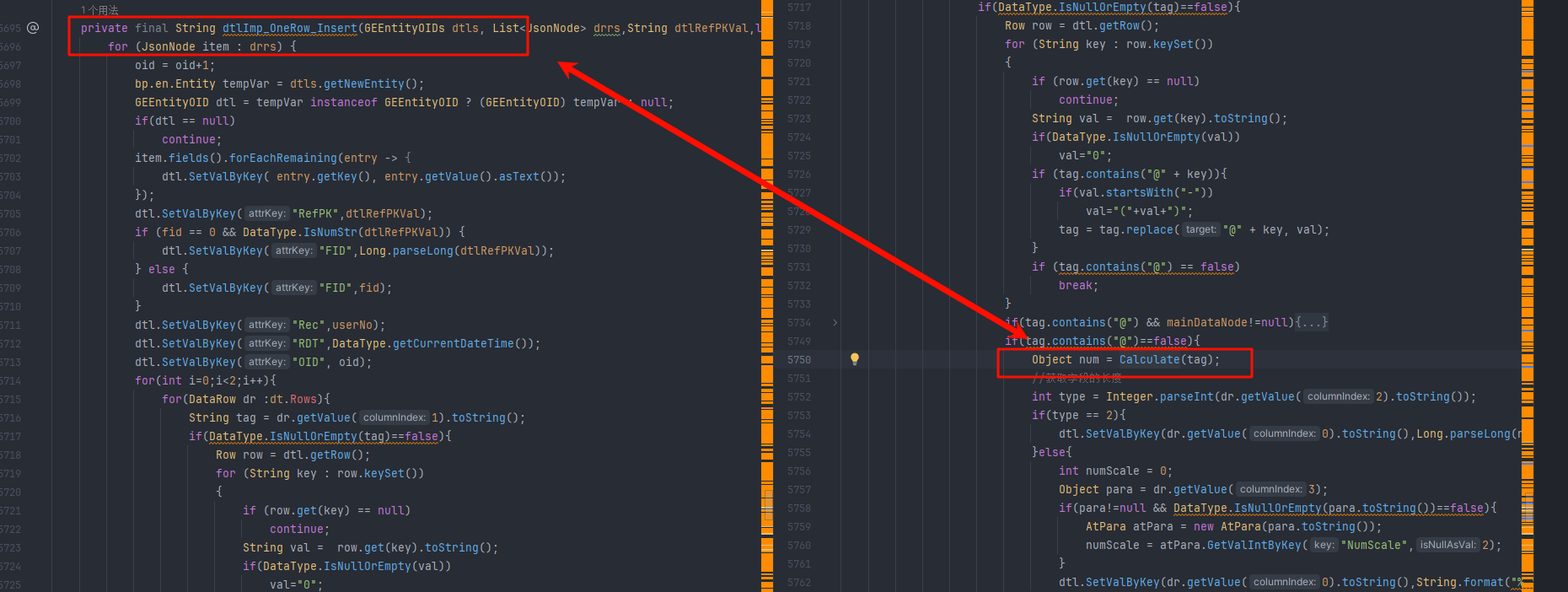Click line number 5734 in the gutter
Viewport: 1568px width, 592px height.
tap(799, 322)
